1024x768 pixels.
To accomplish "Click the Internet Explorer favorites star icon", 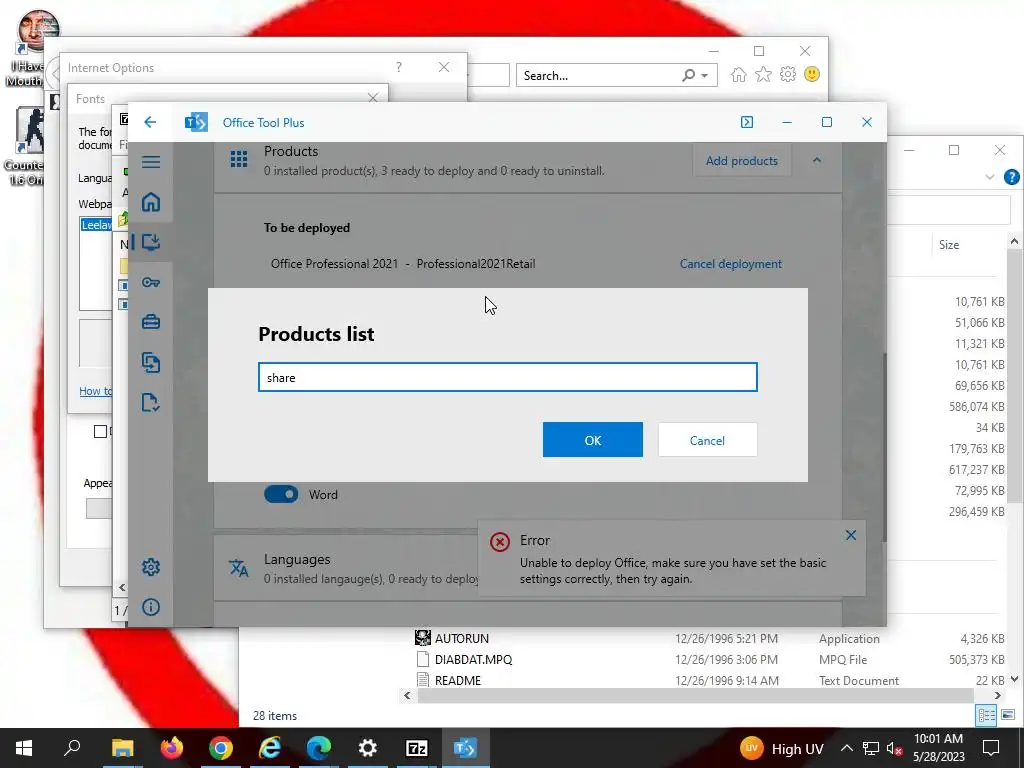I will 763,74.
